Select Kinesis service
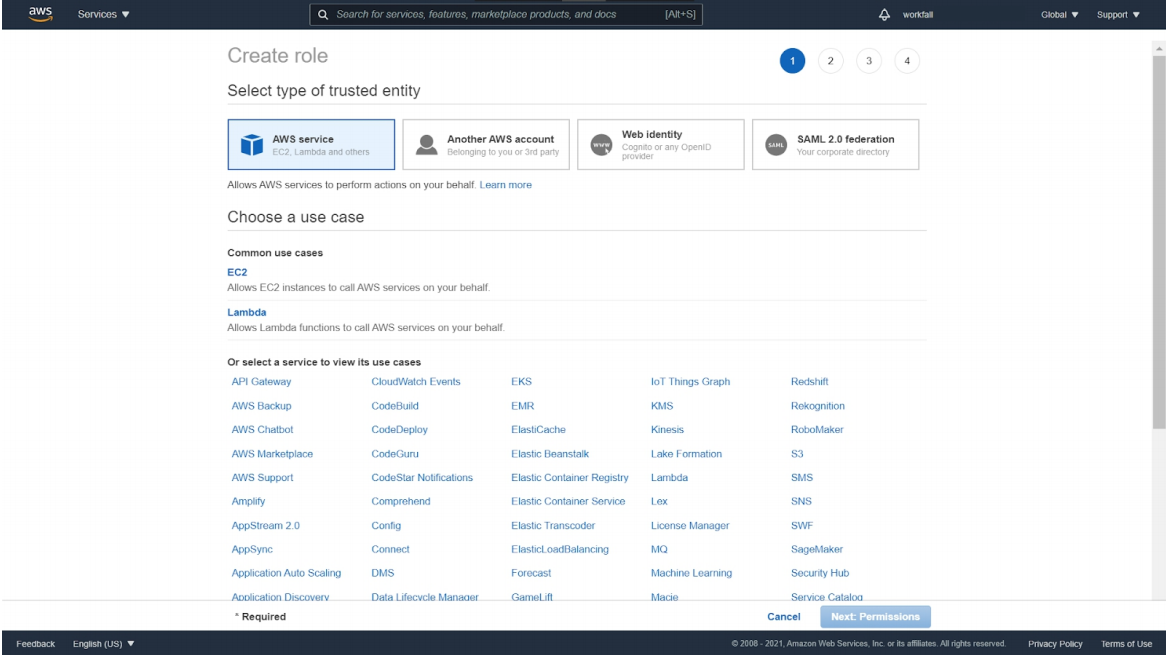This screenshot has width=1166, height=655. 667,430
